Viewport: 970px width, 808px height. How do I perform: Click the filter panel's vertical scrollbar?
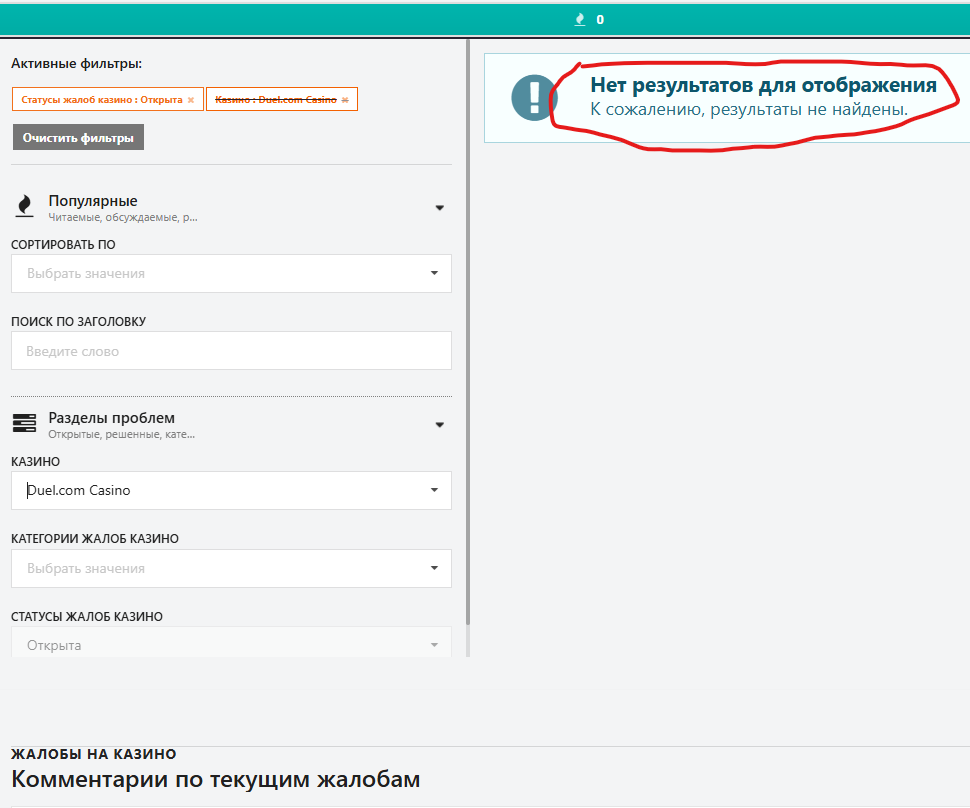point(469,348)
